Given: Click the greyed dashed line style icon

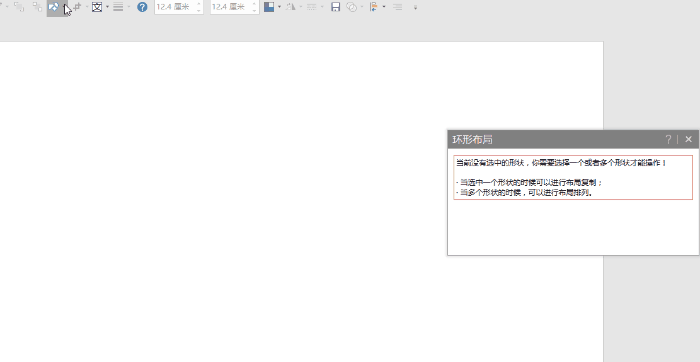Looking at the screenshot, I should pos(312,7).
